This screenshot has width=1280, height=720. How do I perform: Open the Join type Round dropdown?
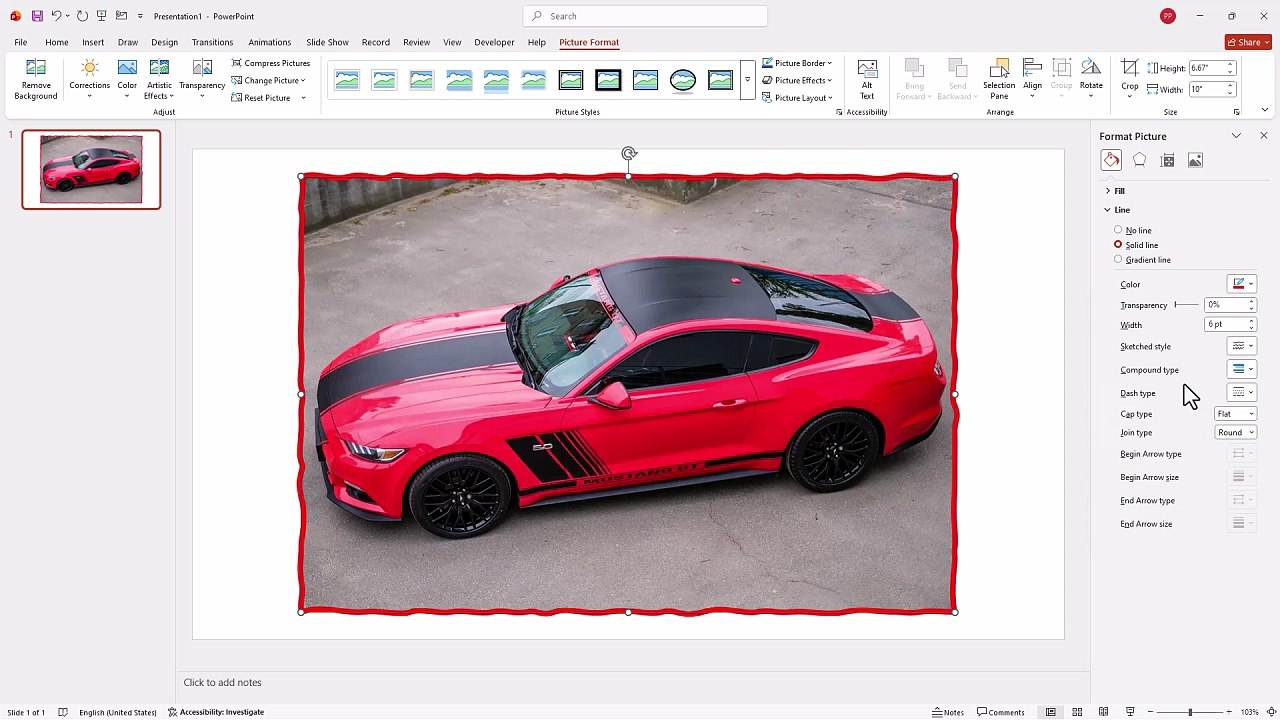click(x=1236, y=433)
